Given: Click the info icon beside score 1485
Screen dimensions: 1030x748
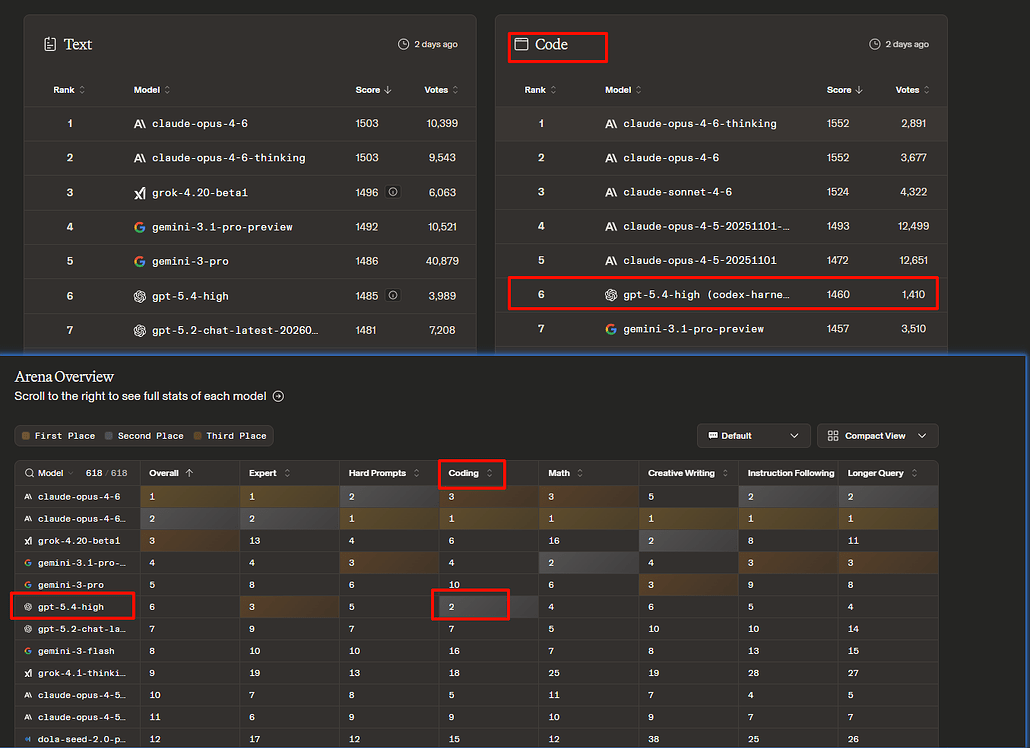Looking at the screenshot, I should coord(393,296).
